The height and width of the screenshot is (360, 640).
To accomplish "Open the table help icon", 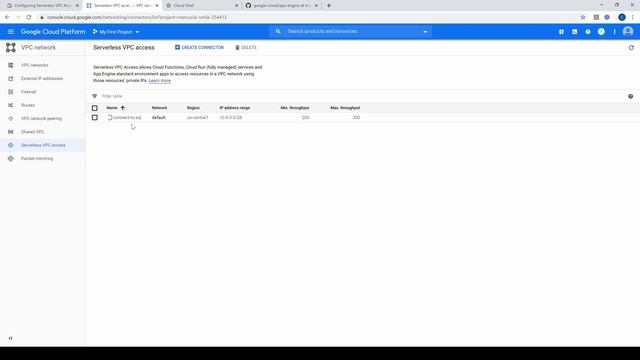I will [631, 96].
